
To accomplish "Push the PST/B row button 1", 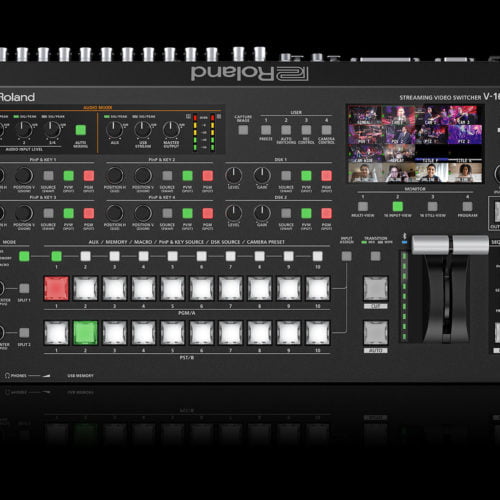I will pos(56,333).
